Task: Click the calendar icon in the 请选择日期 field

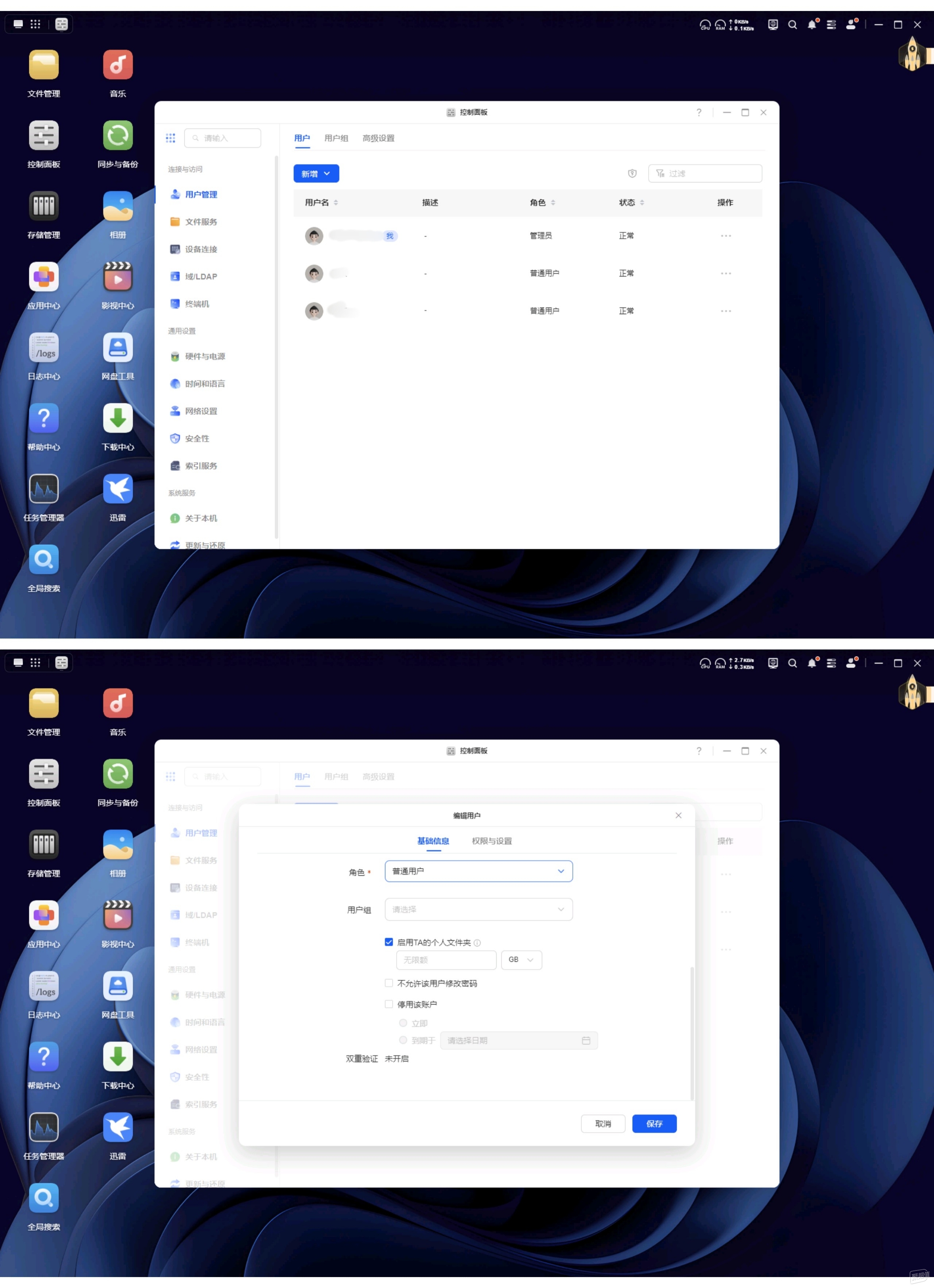Action: 586,1040
